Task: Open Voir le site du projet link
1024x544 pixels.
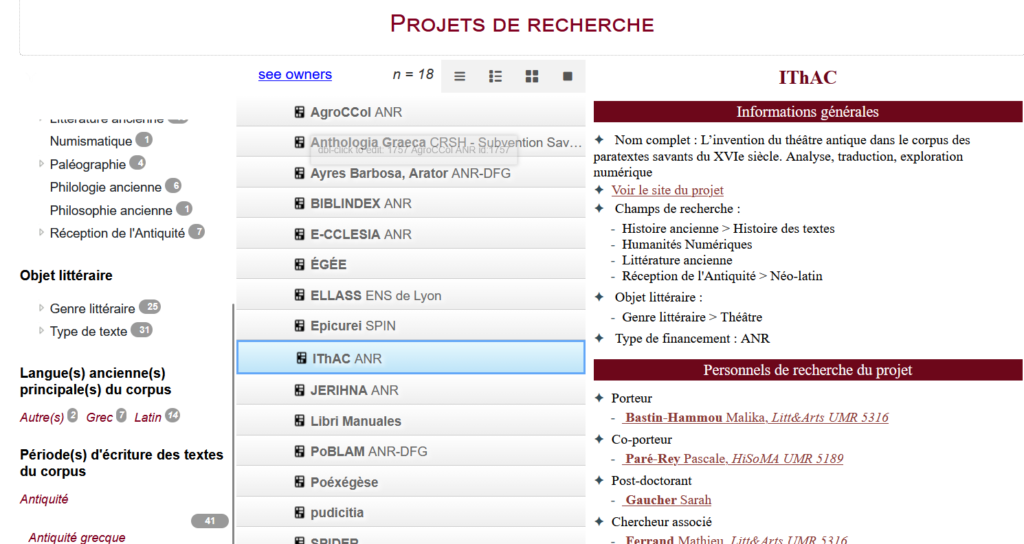Action: coord(667,190)
